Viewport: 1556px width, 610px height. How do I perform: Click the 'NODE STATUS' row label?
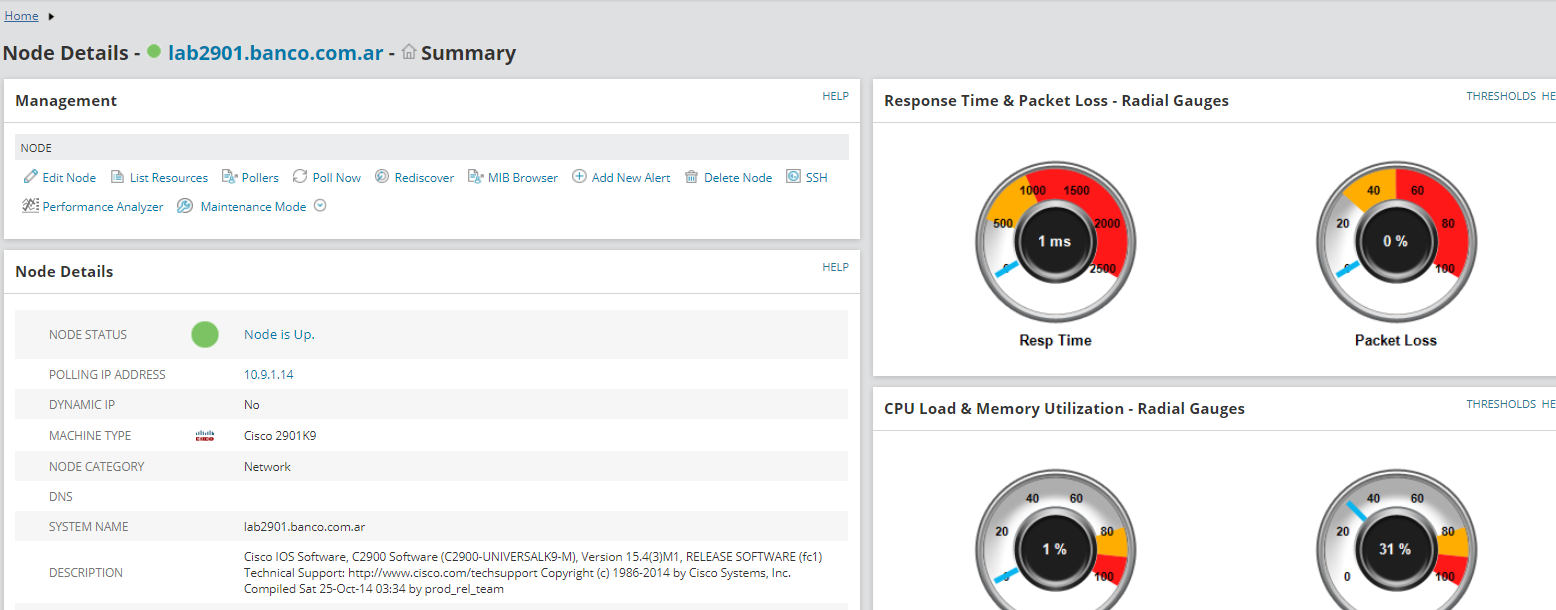point(88,335)
